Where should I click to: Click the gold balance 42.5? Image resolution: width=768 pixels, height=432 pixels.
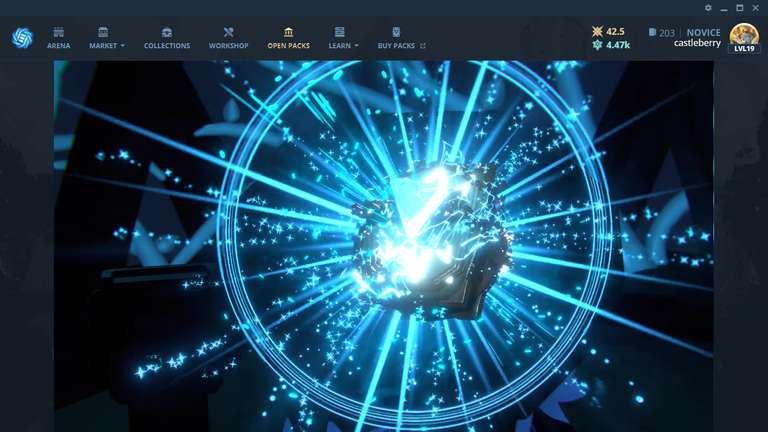615,31
